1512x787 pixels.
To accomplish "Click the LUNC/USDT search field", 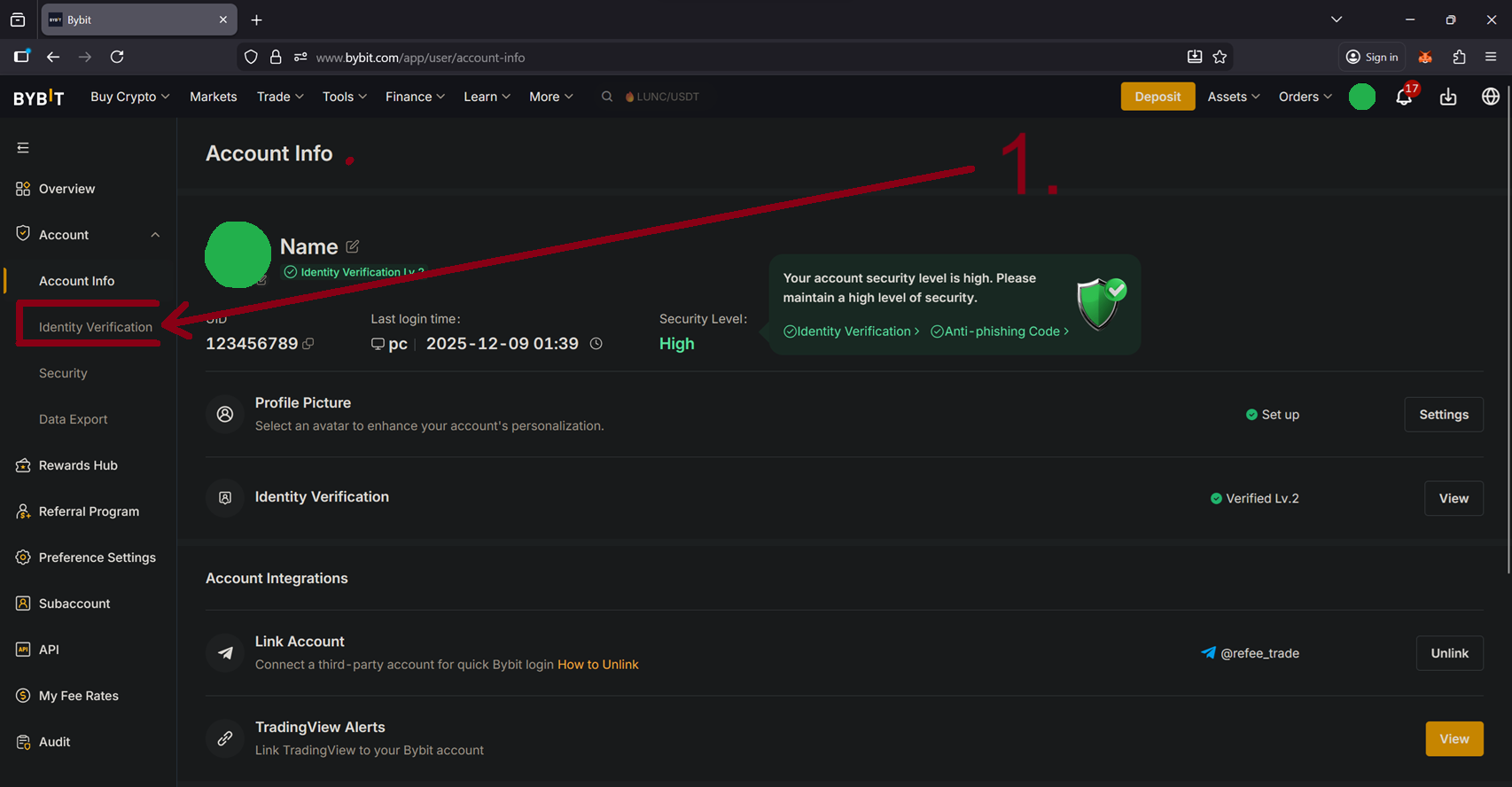I will point(663,97).
